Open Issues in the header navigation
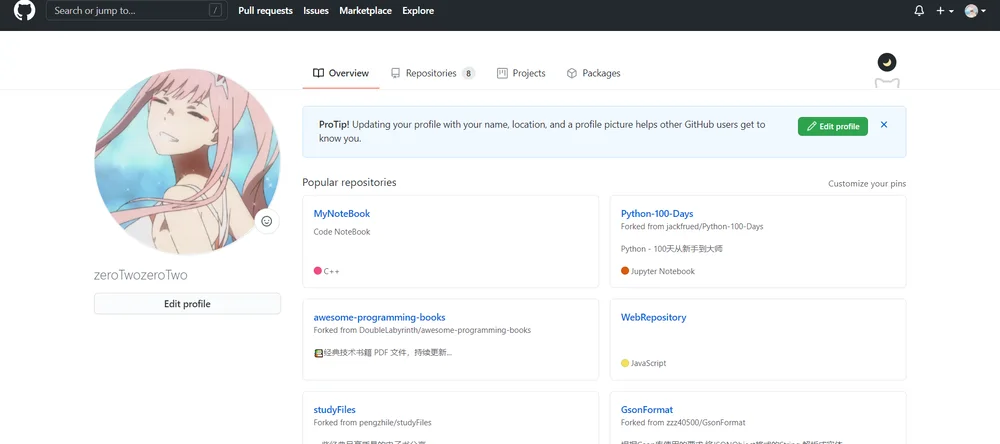Viewport: 1000px width, 444px height. pos(316,11)
